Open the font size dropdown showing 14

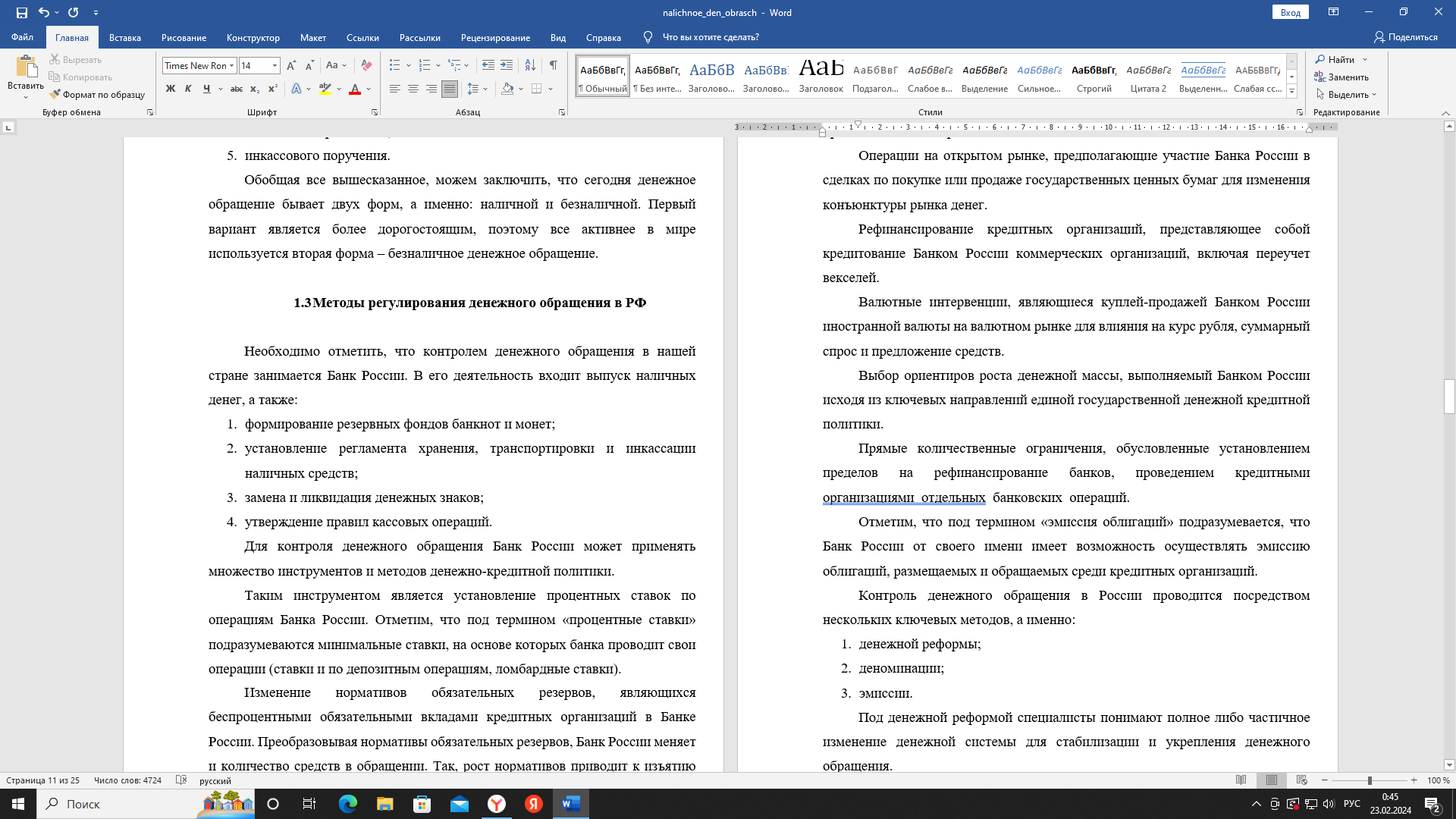pyautogui.click(x=275, y=66)
